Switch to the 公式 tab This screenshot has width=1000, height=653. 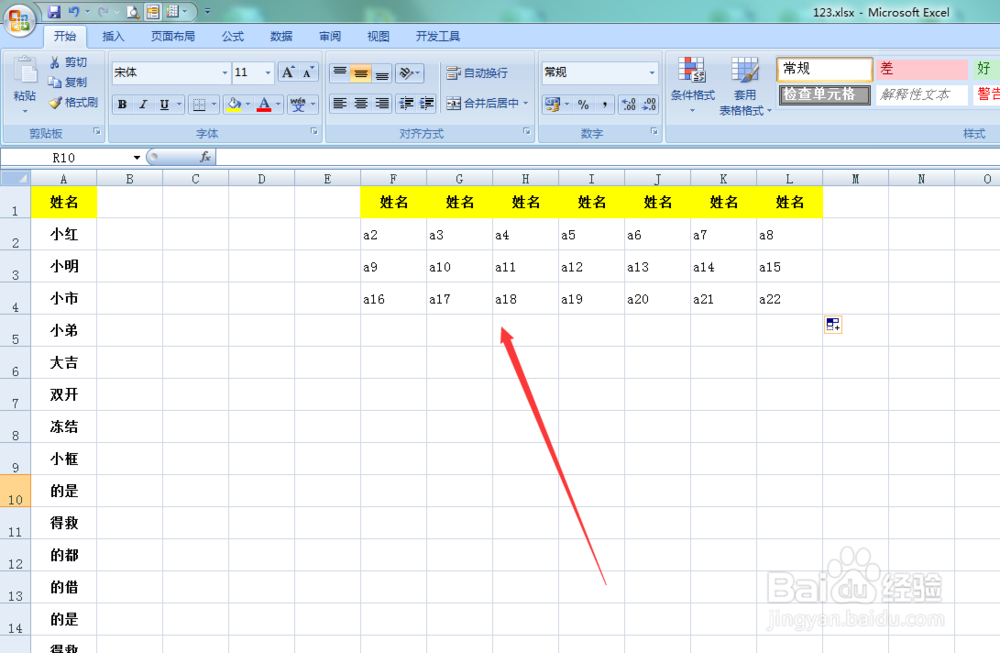click(233, 36)
